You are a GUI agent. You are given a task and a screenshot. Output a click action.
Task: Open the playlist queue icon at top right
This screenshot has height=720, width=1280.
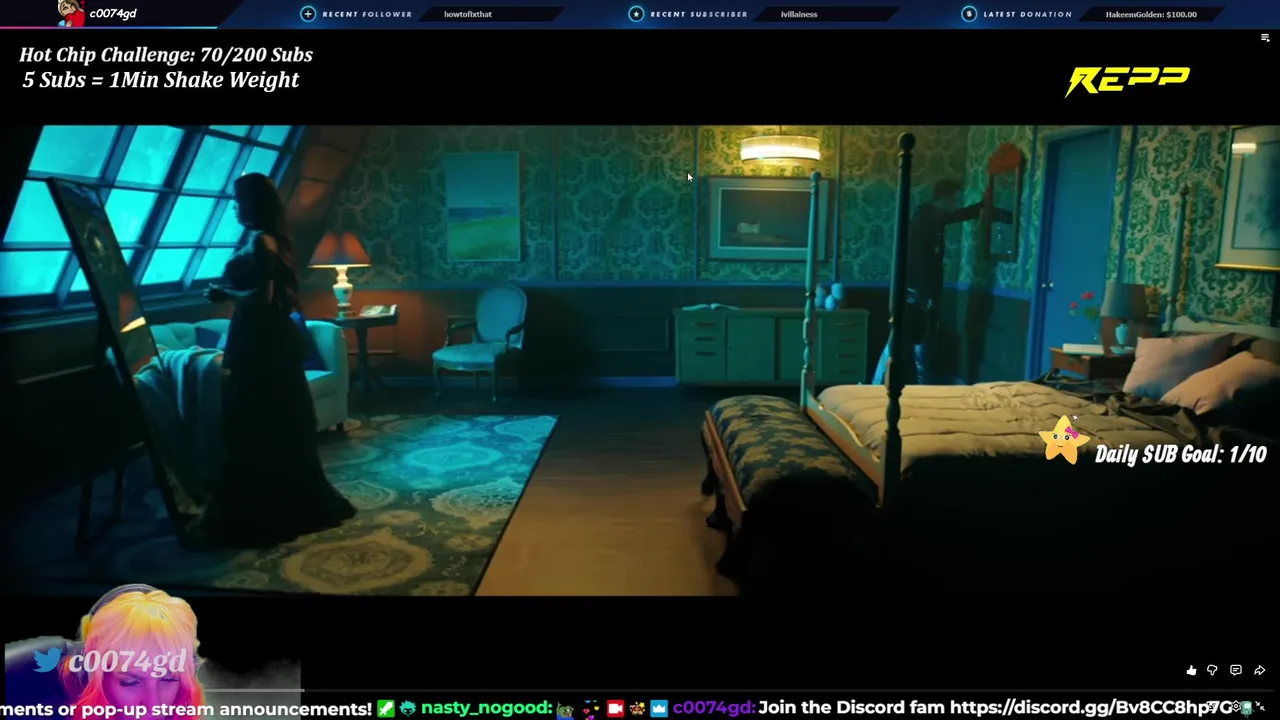[x=1265, y=38]
